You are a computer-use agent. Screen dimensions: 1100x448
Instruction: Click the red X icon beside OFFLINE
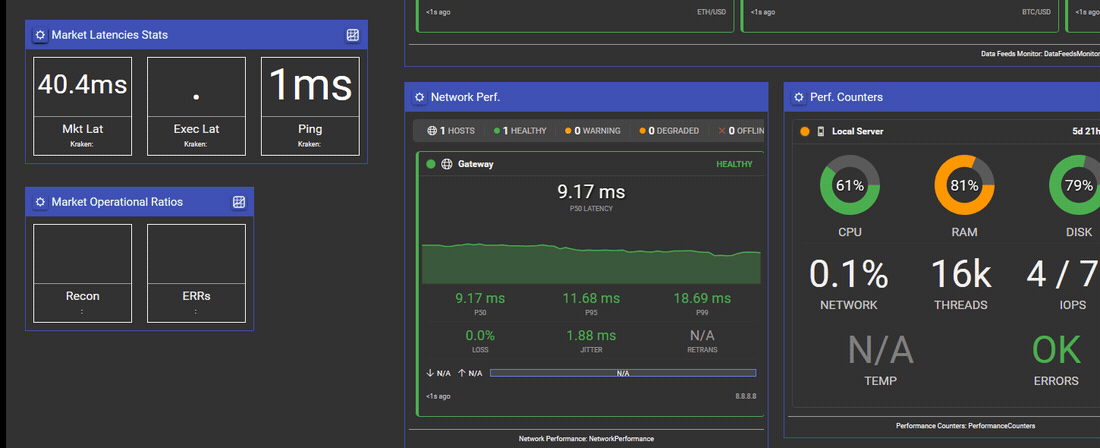point(722,130)
